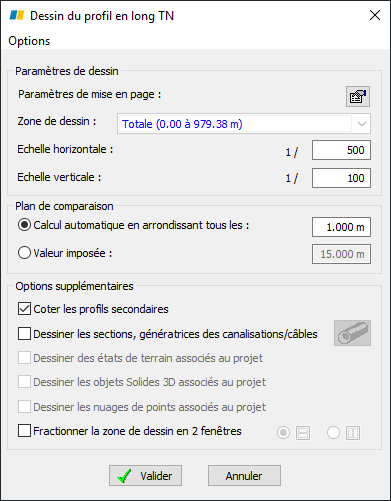This screenshot has height=501, width=391.
Task: Click the 1.000 m rounding value field
Action: click(x=341, y=227)
